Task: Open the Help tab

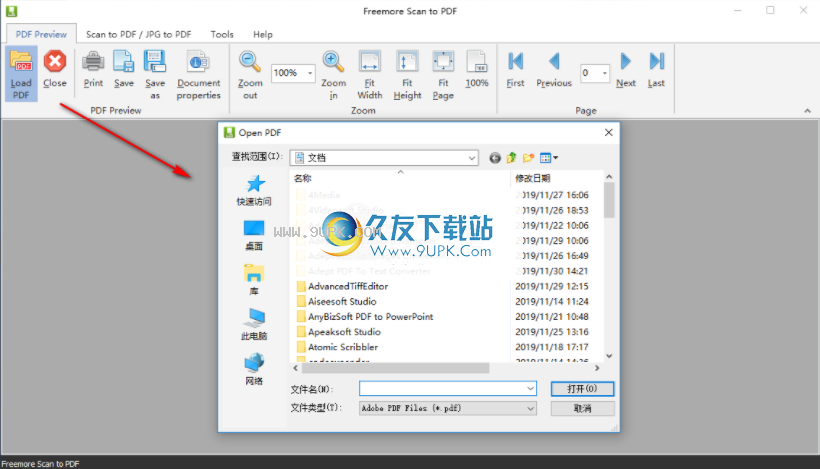Action: tap(263, 34)
